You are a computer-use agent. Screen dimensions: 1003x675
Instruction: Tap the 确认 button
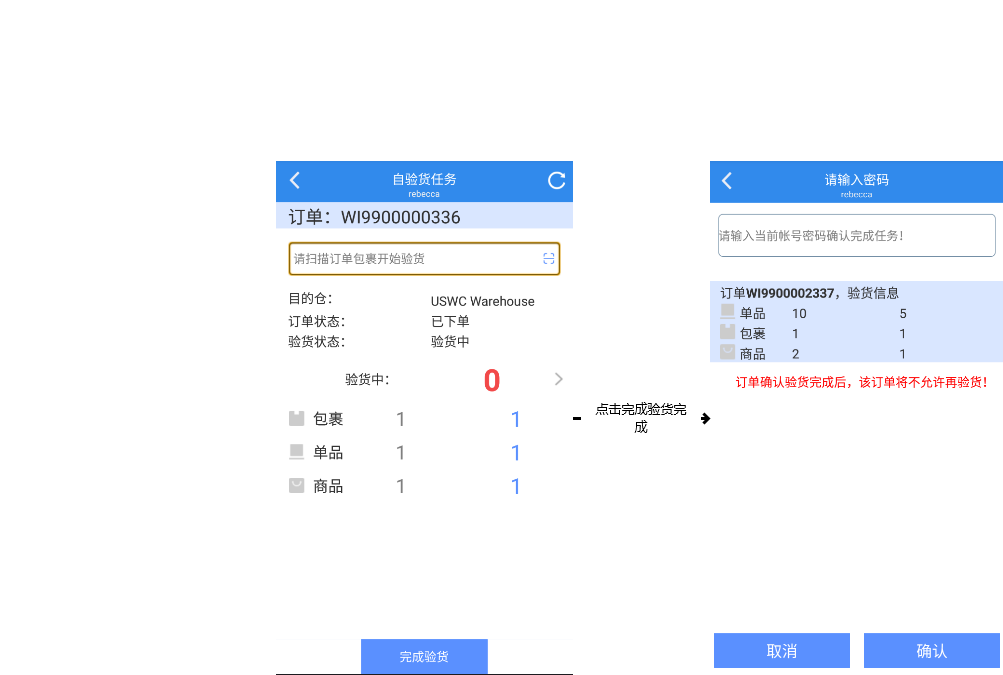931,651
